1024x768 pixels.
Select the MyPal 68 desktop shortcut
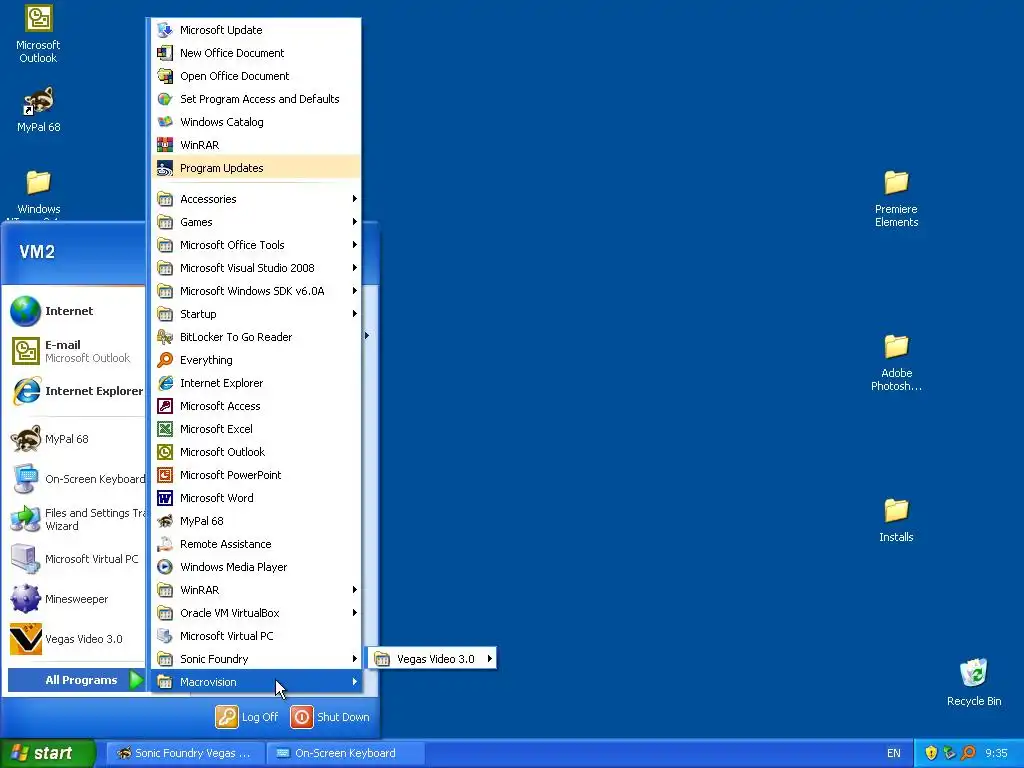coord(38,110)
